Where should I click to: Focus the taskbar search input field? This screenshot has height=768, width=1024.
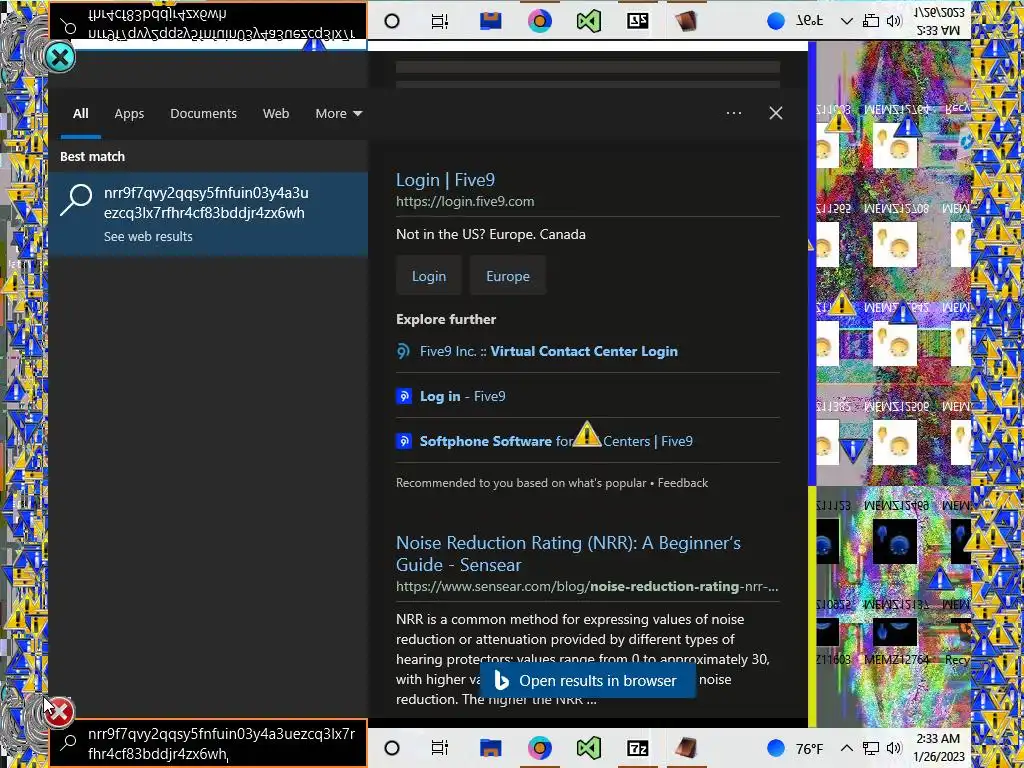pos(208,743)
